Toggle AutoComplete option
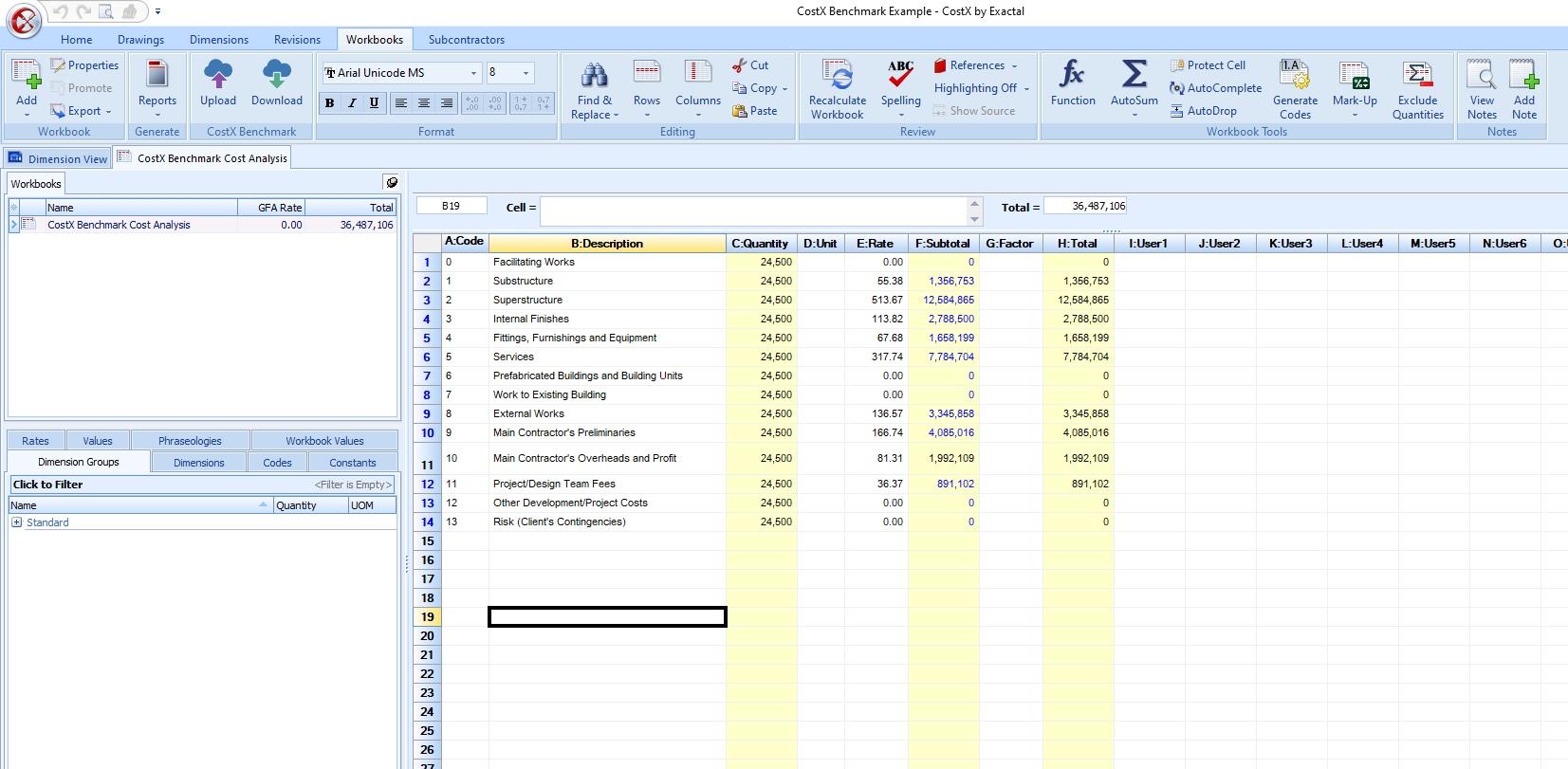This screenshot has height=769, width=1568. coord(1215,88)
